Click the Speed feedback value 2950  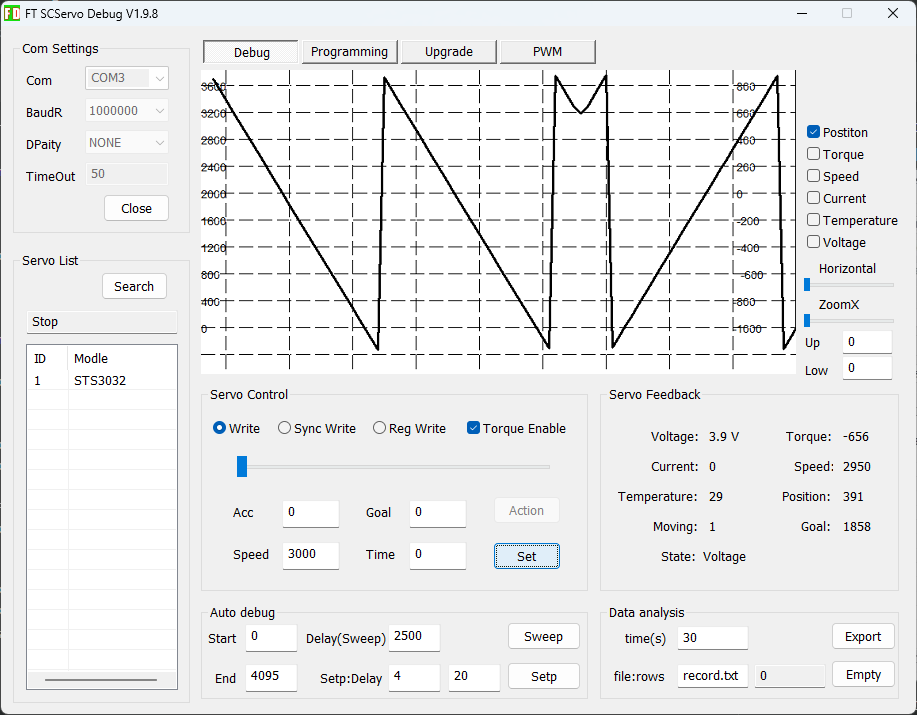pyautogui.click(x=856, y=467)
